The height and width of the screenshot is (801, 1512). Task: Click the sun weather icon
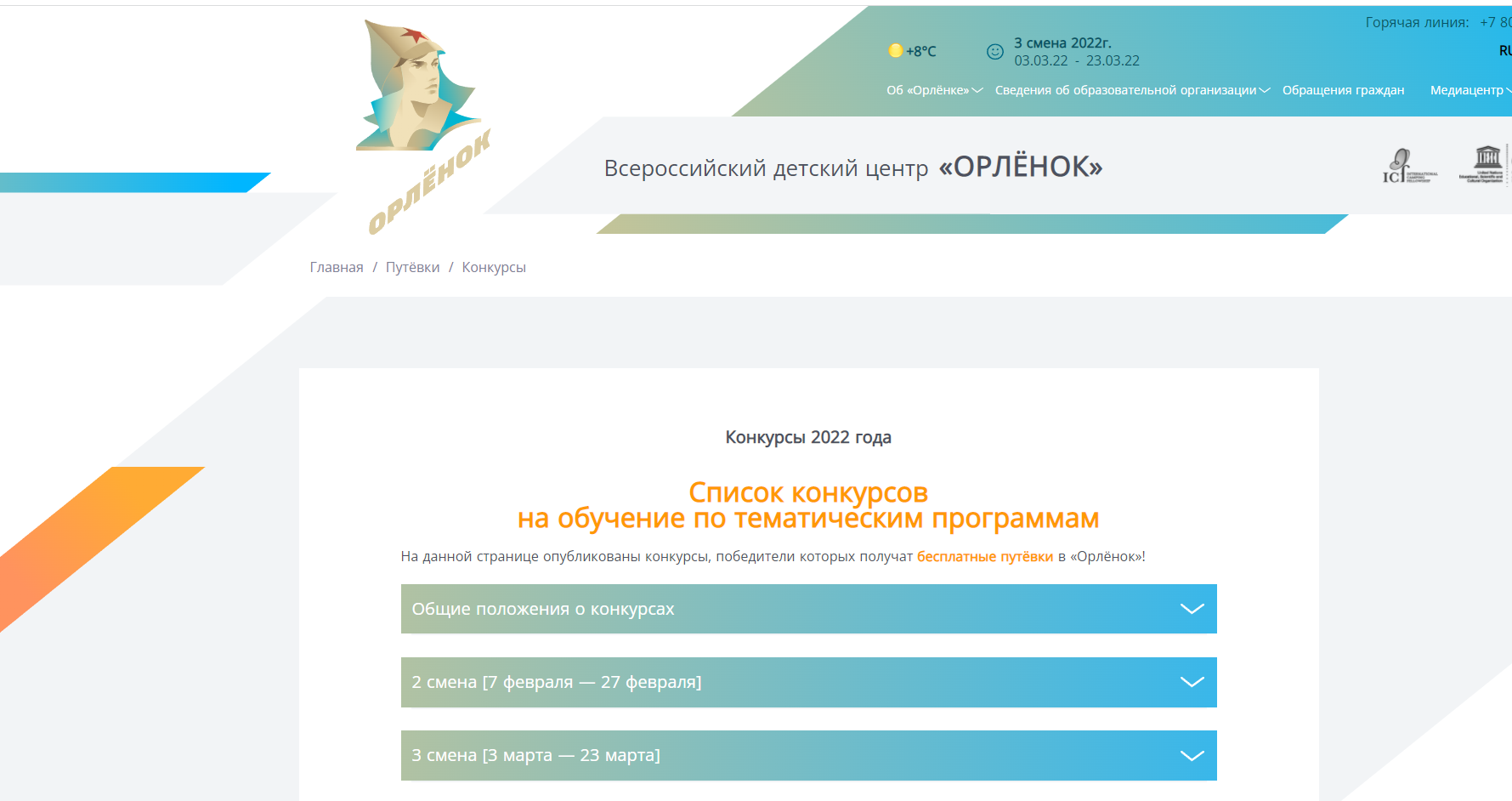[895, 51]
